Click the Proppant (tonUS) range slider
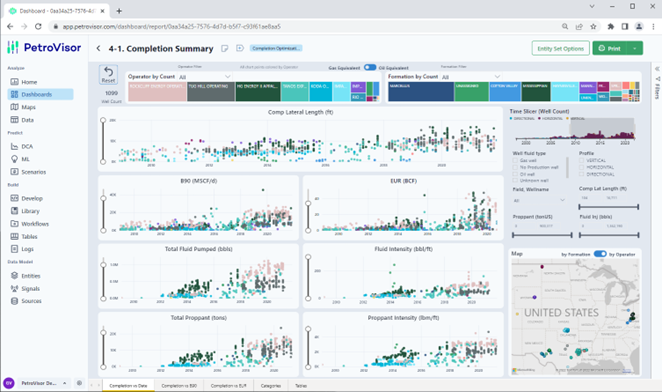Viewport: 662px width, 392px height. 542,235
